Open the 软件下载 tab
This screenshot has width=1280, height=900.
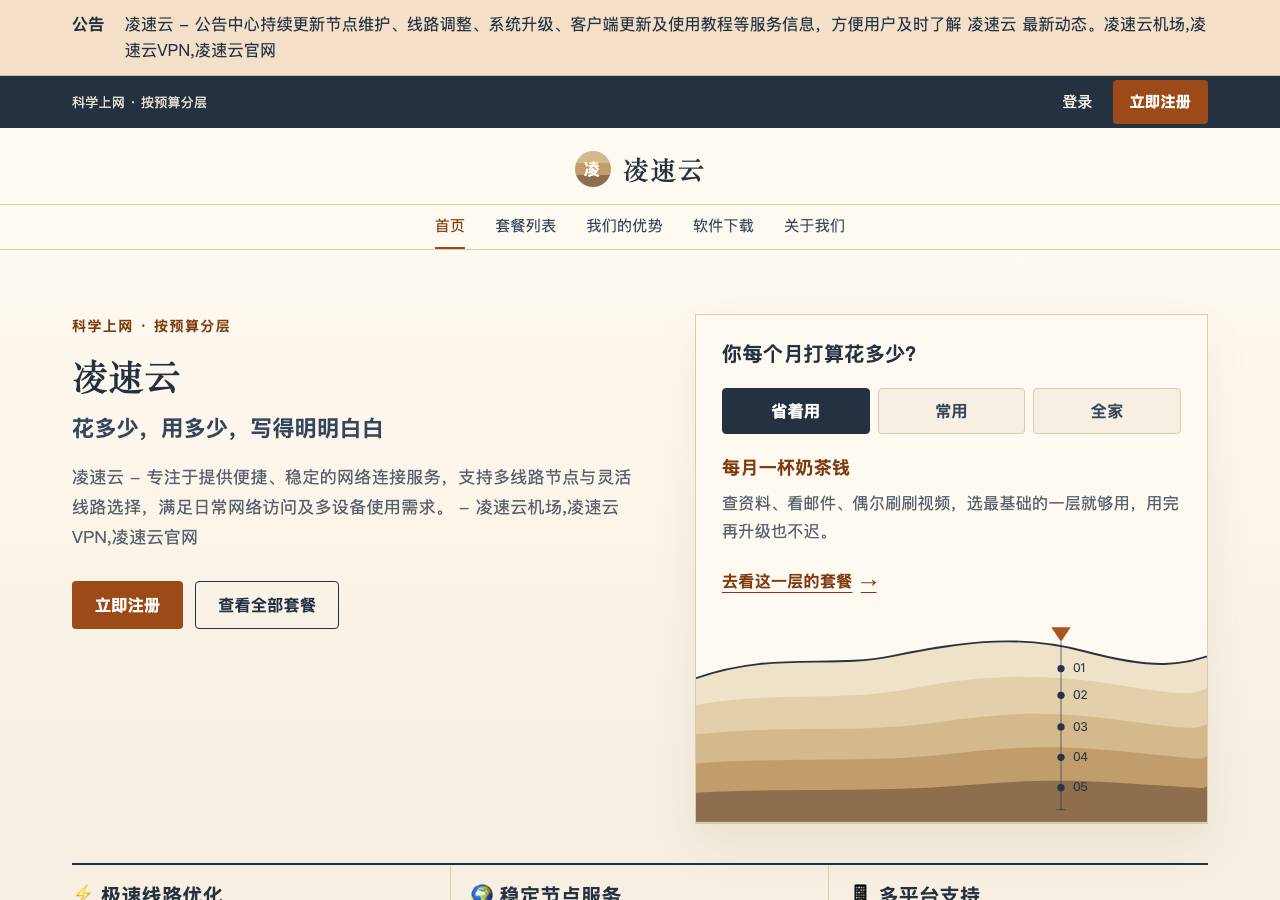pos(724,226)
